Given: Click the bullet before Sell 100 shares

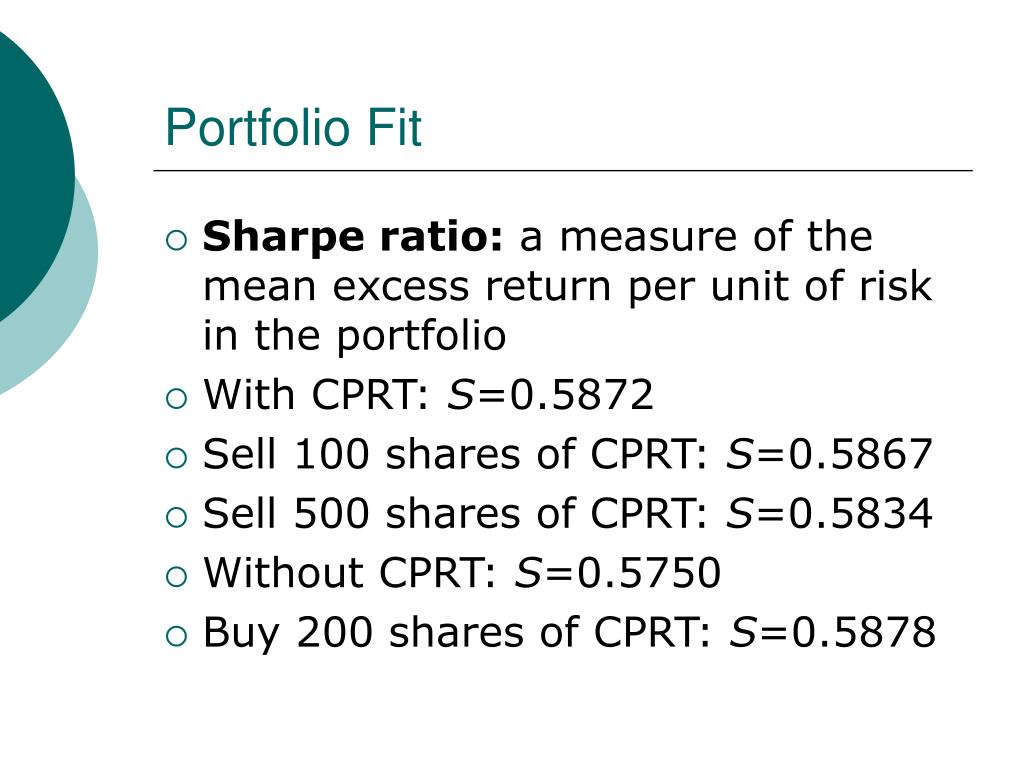Looking at the screenshot, I should 176,458.
